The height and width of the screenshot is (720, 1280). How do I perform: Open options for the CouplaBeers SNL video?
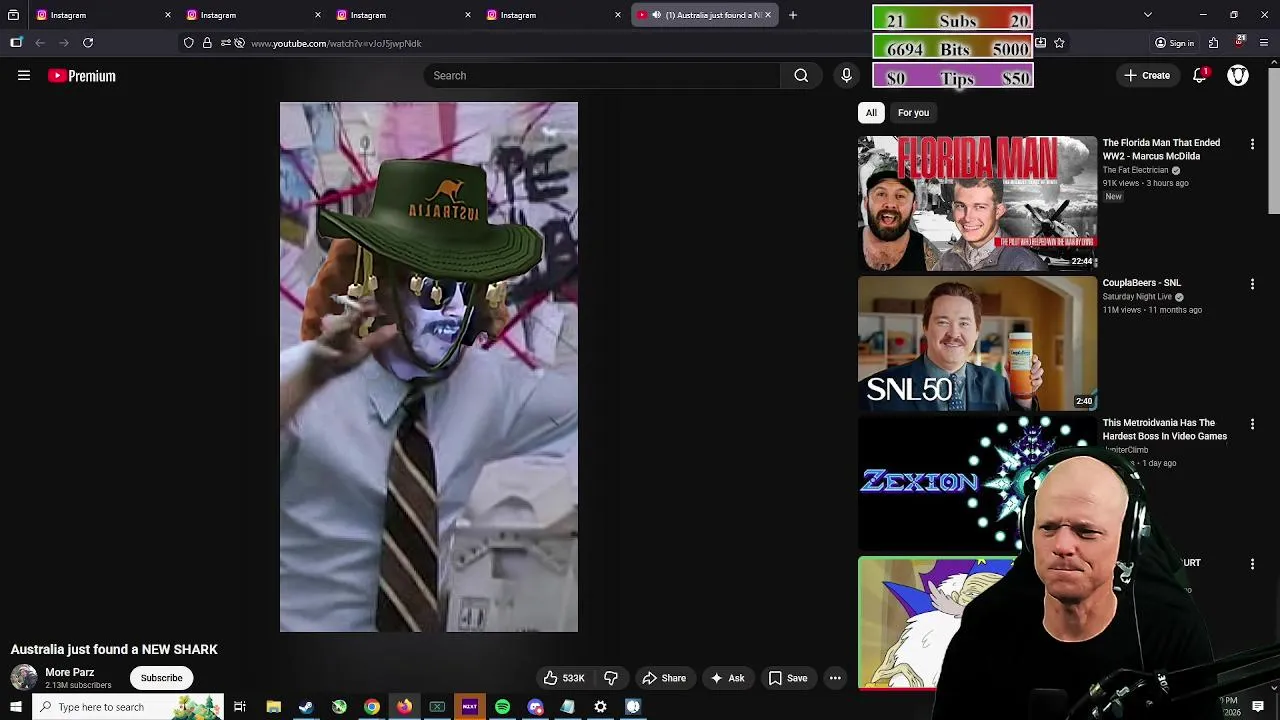point(1252,284)
